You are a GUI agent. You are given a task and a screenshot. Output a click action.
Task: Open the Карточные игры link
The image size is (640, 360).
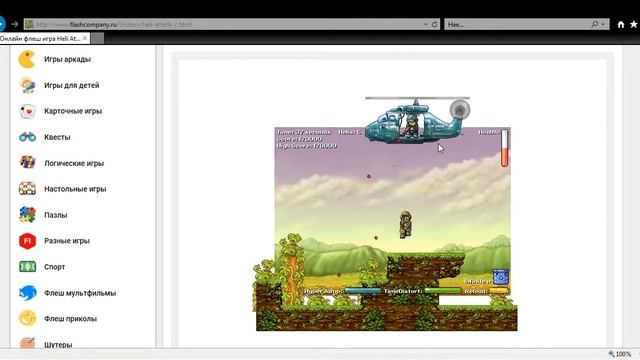pyautogui.click(x=73, y=111)
